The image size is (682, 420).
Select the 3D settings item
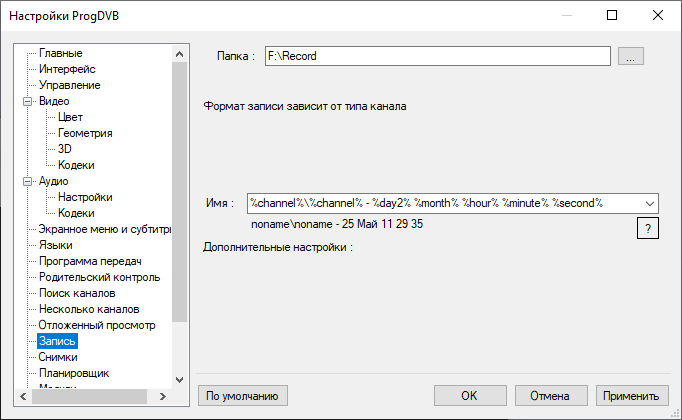65,149
